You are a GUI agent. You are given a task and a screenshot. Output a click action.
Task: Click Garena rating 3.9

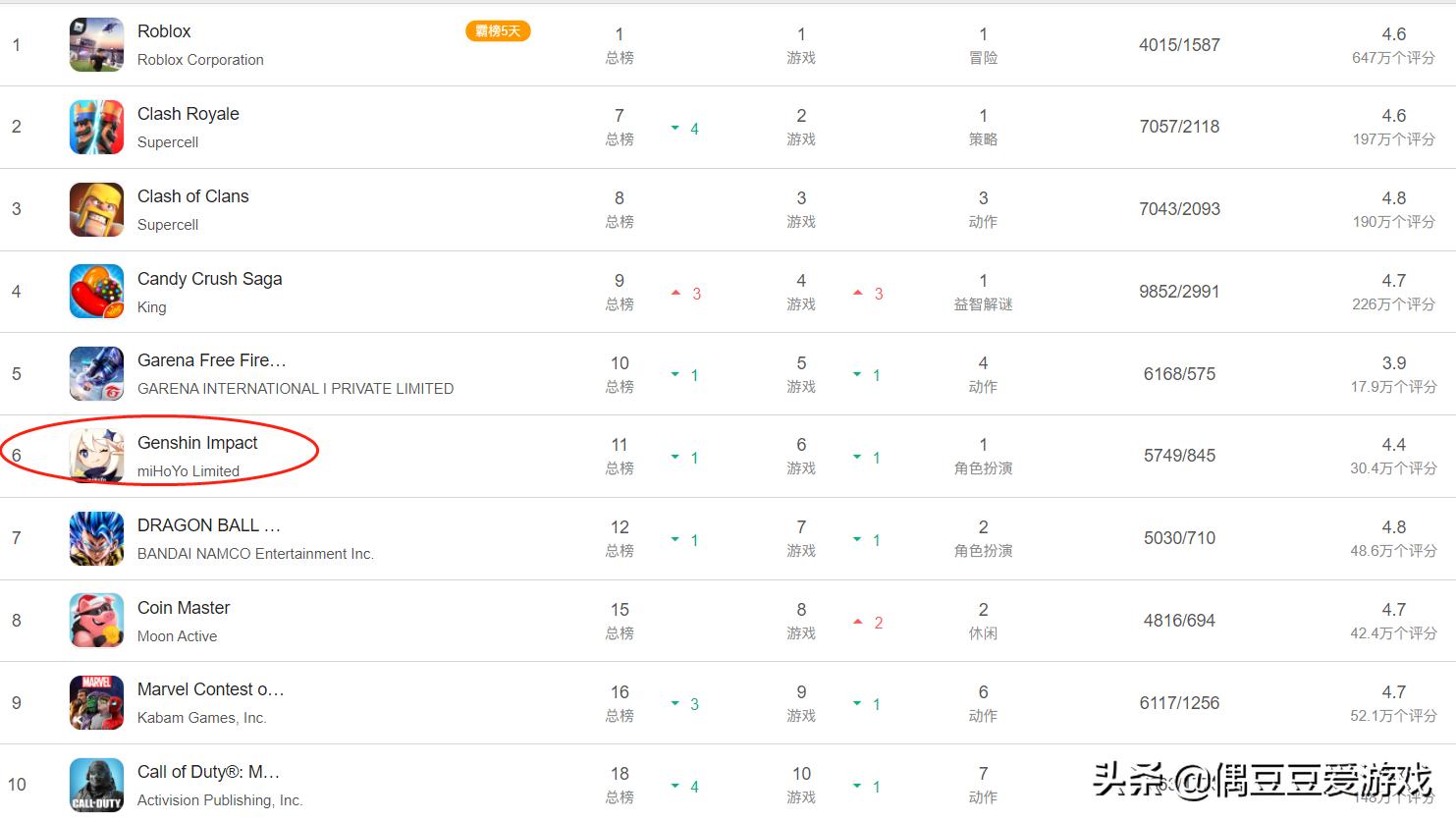click(1394, 363)
